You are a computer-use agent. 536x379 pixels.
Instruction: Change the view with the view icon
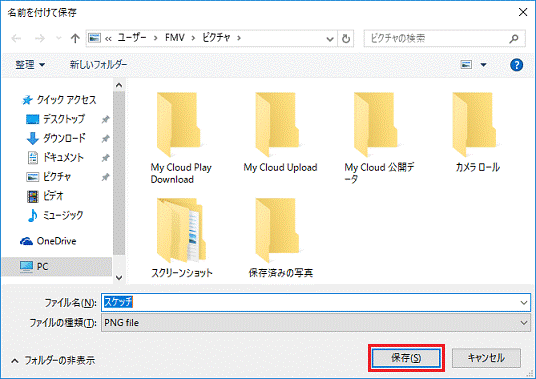pyautogui.click(x=466, y=65)
